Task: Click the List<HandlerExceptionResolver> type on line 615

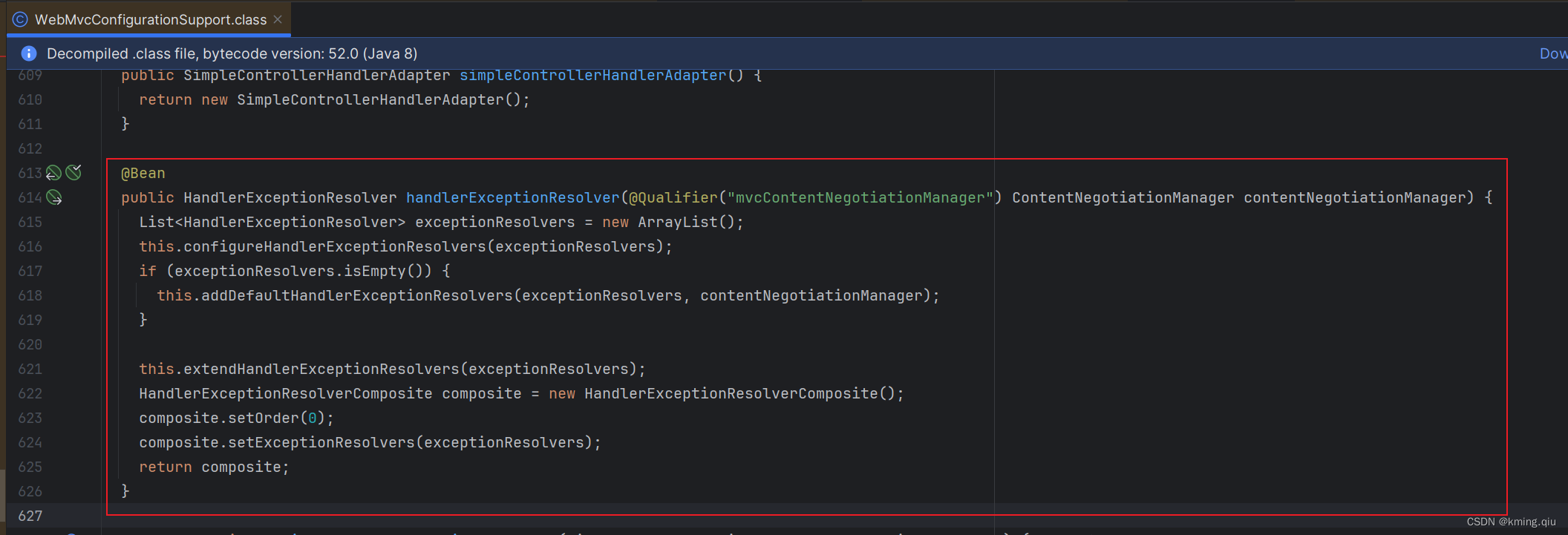Action: coord(272,222)
